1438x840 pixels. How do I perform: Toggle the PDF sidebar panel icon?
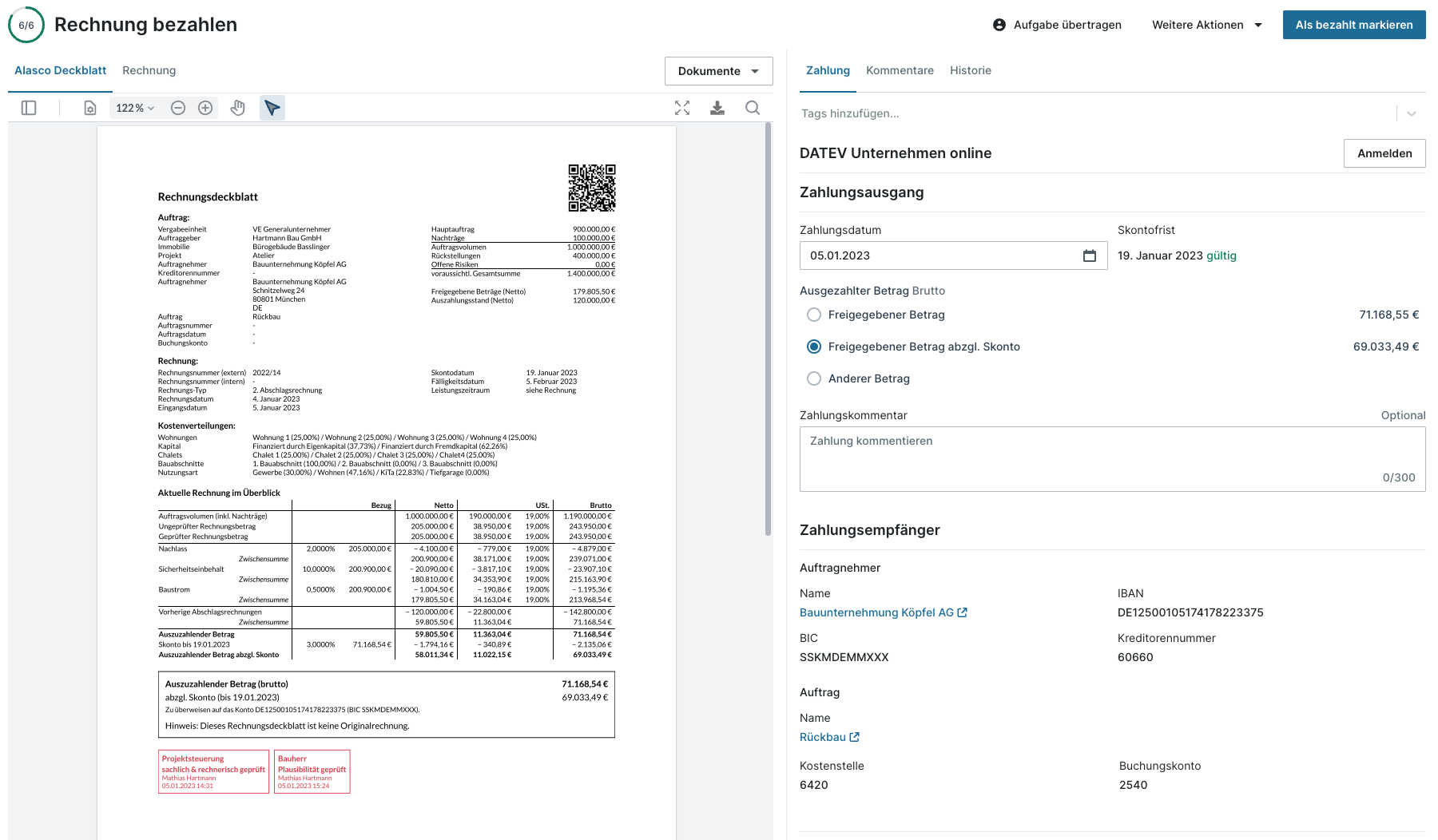[29, 108]
